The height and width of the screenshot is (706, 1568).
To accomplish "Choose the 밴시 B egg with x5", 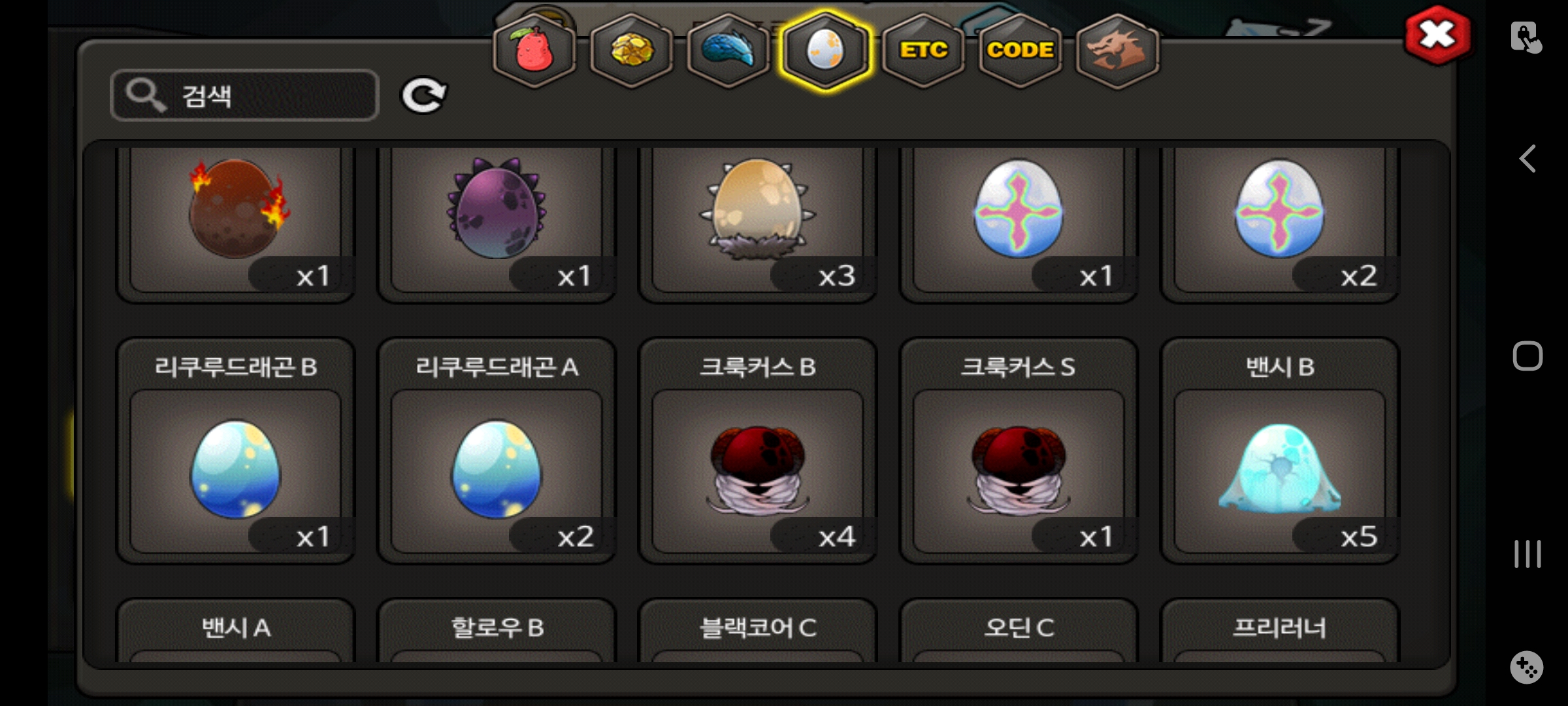I will click(x=1279, y=451).
